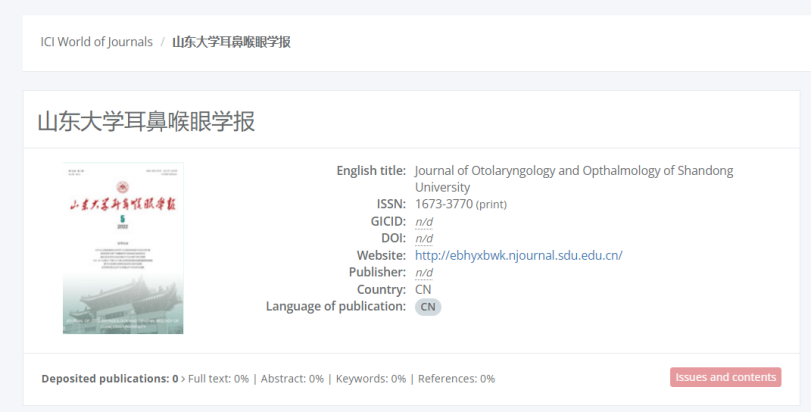The image size is (812, 413).
Task: Click the DOI n/d value
Action: 424,239
